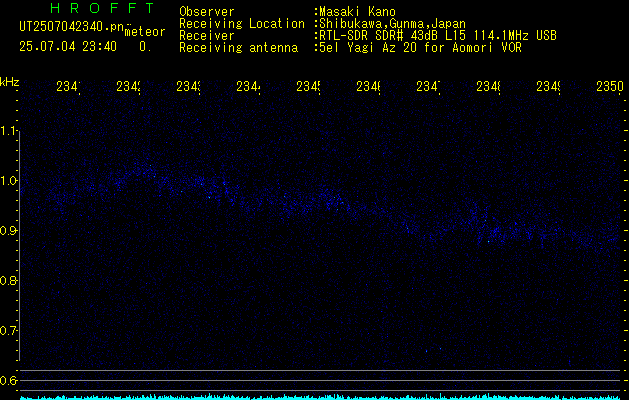Click the 2349 time axis marker
629x400 pixels.
[x=548, y=86]
